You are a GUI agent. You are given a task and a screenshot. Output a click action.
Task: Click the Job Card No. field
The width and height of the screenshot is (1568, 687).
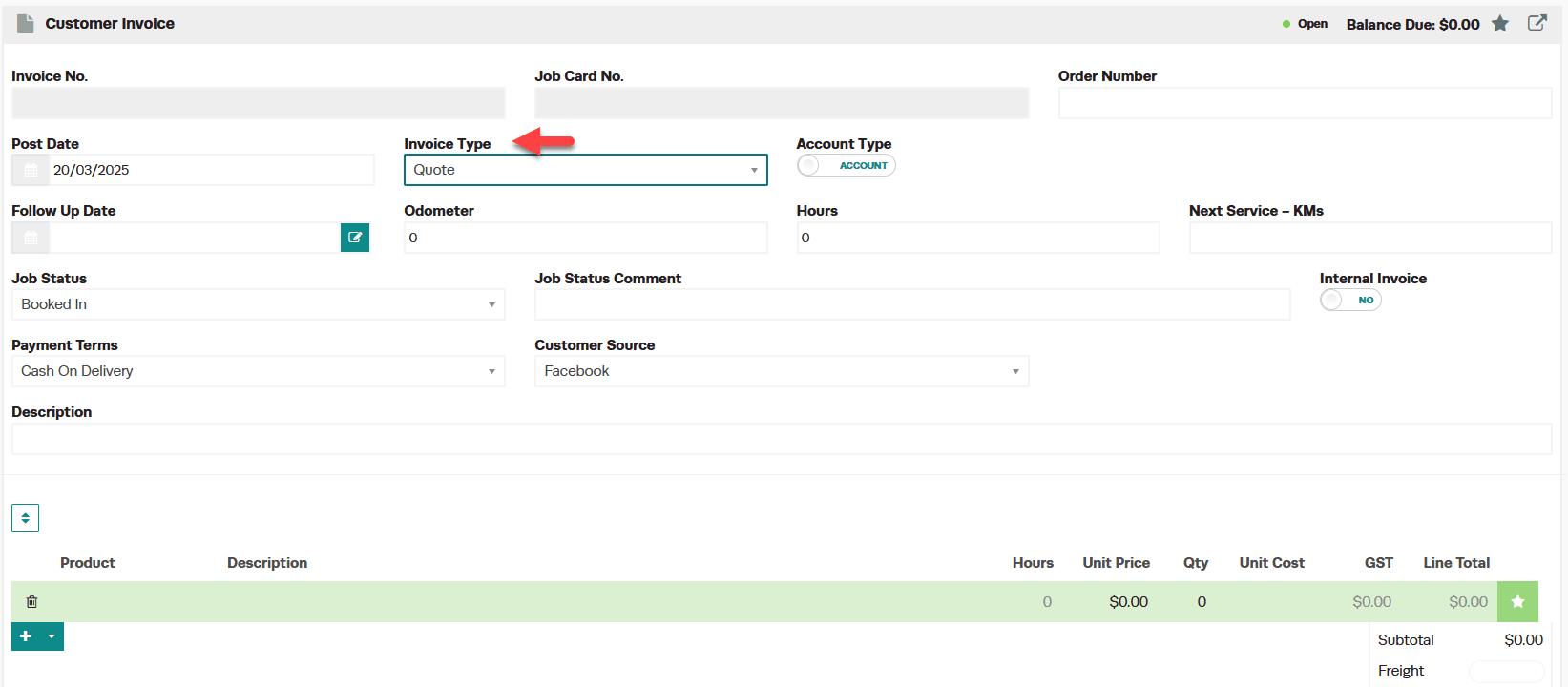click(x=782, y=103)
